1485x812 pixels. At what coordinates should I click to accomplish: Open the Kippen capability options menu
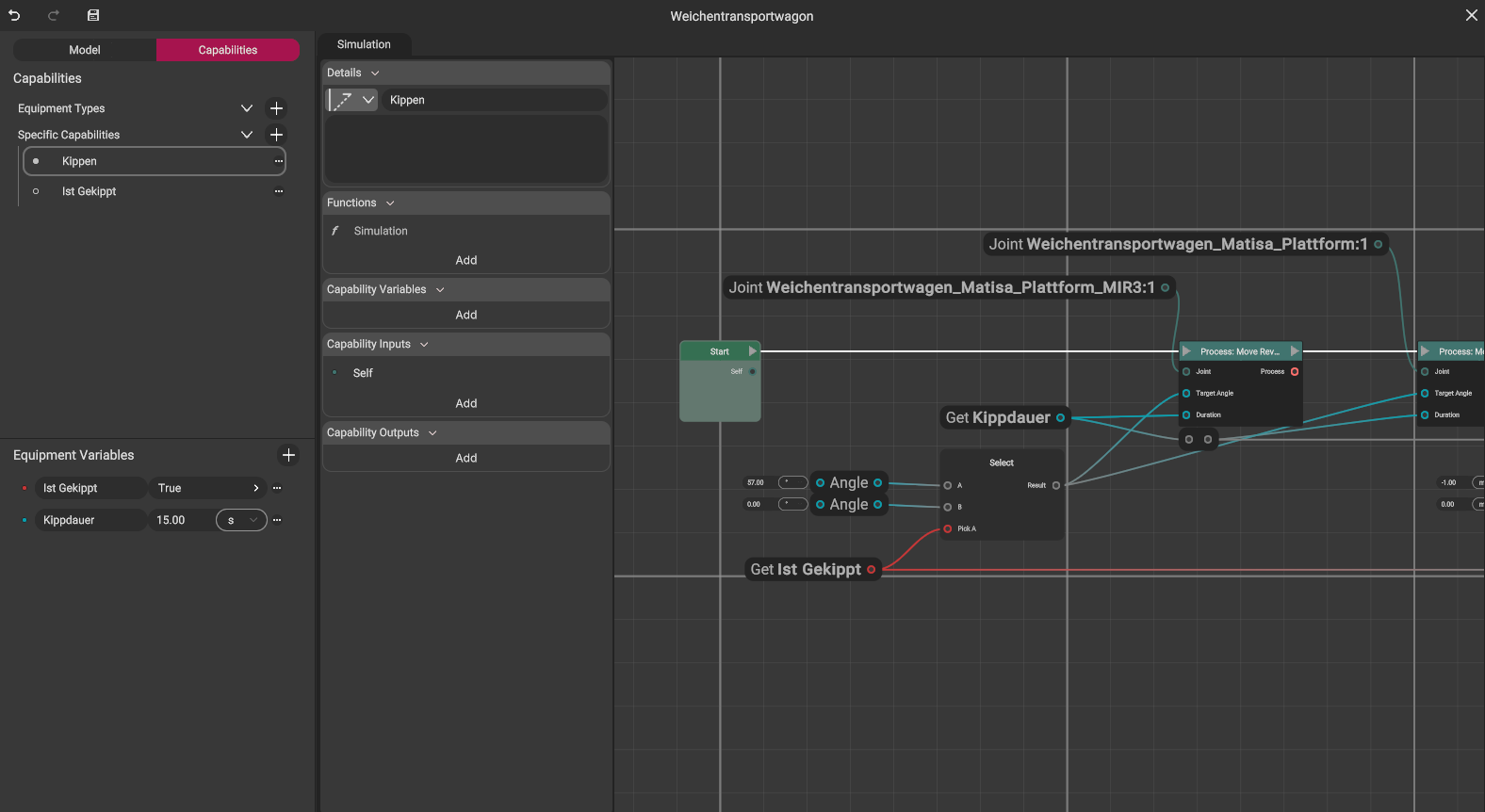[278, 161]
